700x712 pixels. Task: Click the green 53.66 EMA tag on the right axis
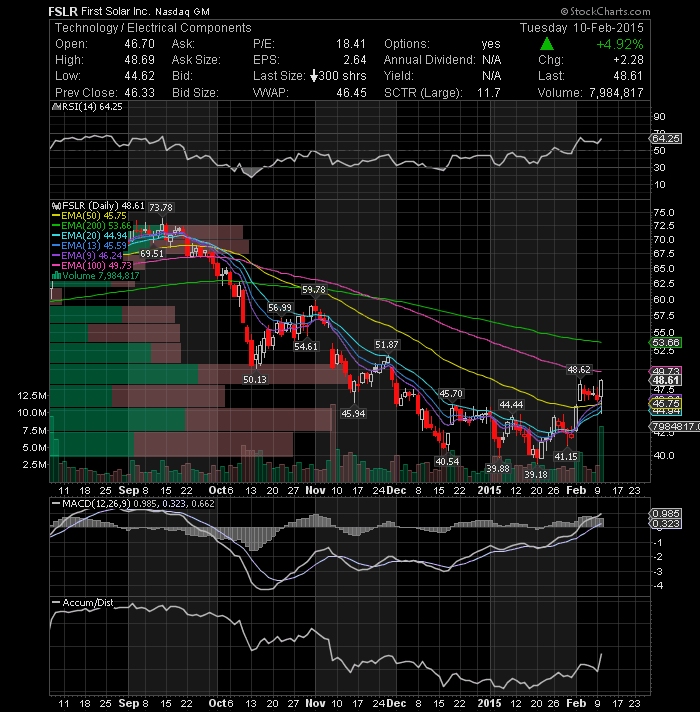(x=665, y=342)
